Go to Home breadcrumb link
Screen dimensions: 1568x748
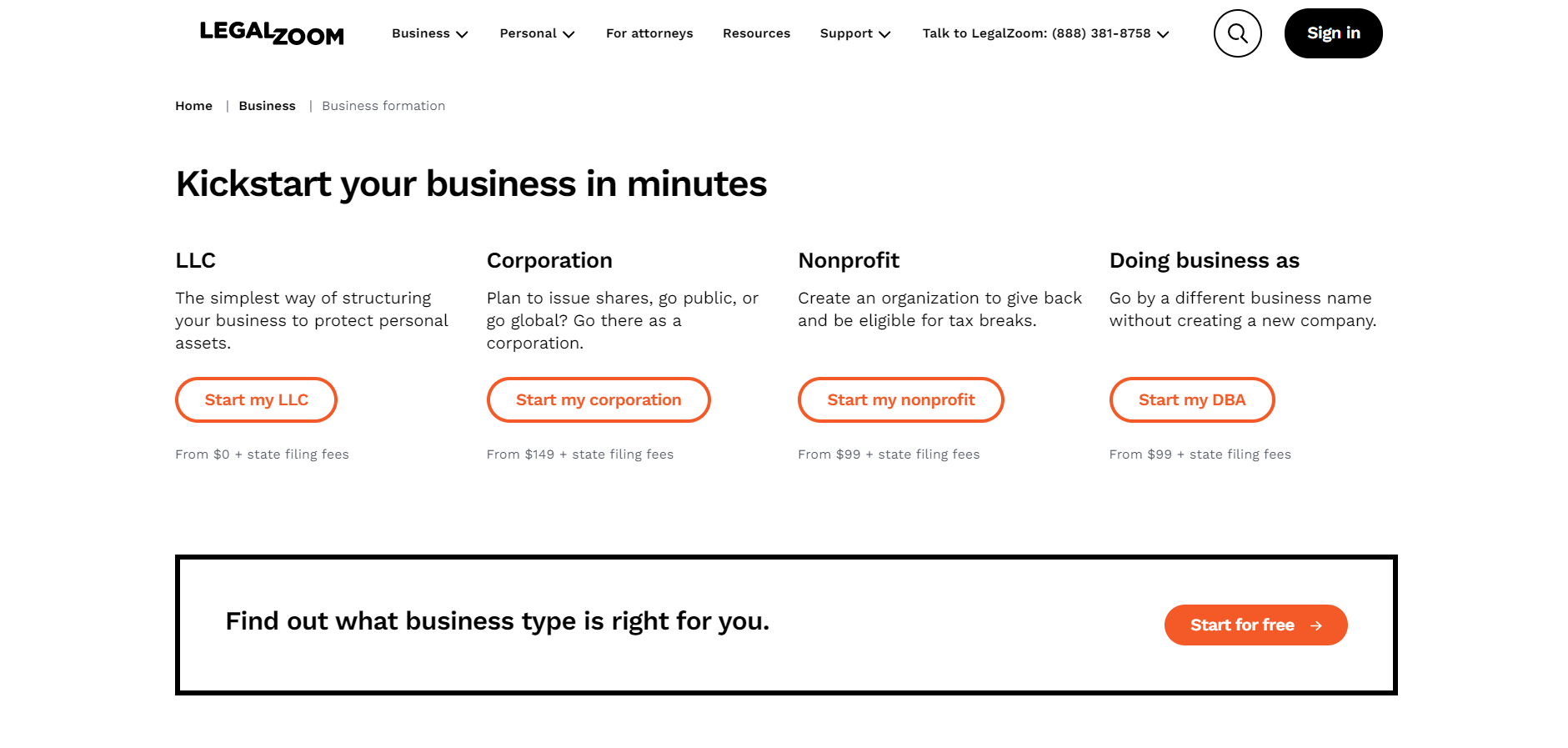(193, 106)
